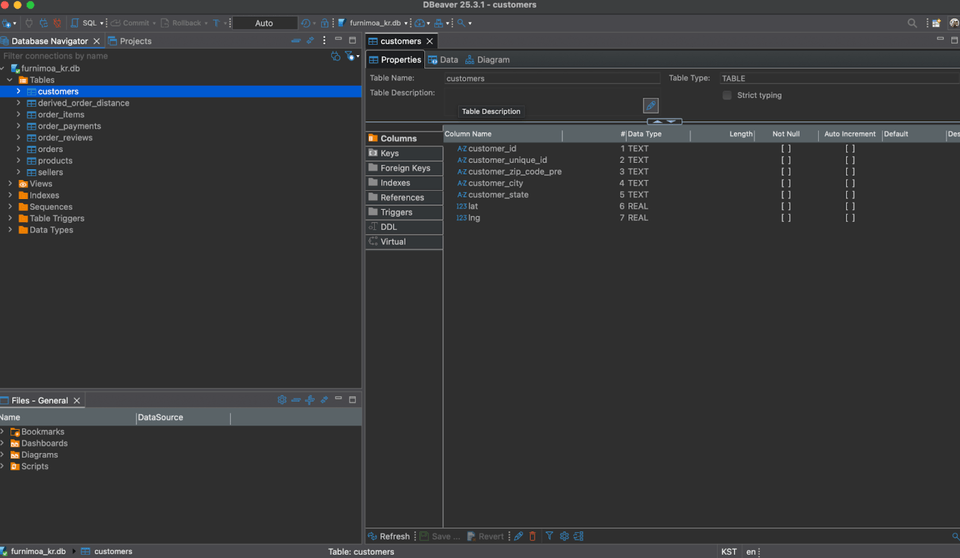Click the filter funnel icon in bottom toolbar
The width and height of the screenshot is (960, 558).
[x=549, y=536]
